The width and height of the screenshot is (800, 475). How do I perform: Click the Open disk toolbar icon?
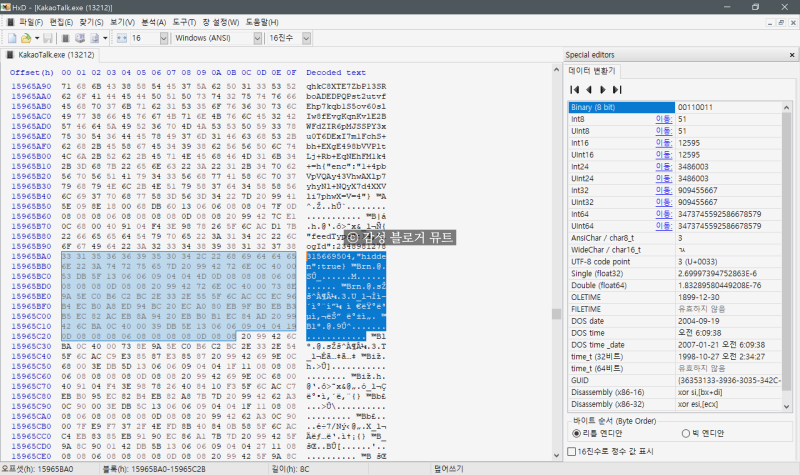pyautogui.click(x=80, y=38)
